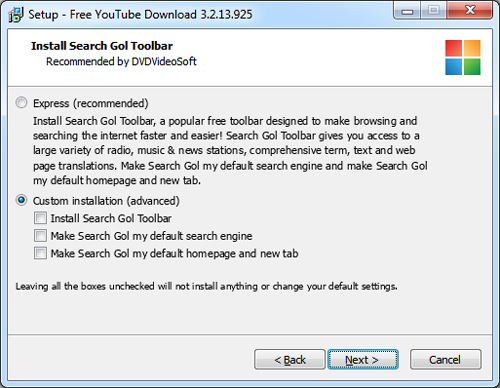
Task: Tick default homepage and new tab checkbox
Action: pos(40,253)
